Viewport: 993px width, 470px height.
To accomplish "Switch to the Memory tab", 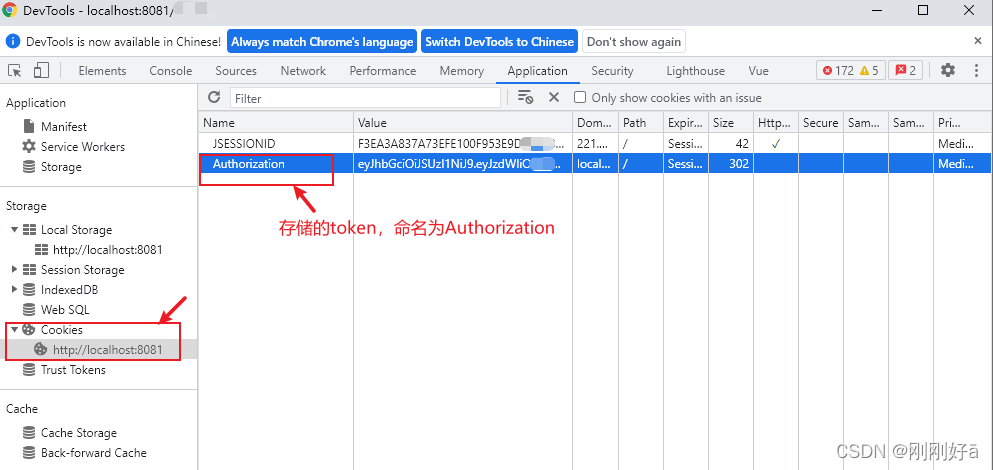I will pyautogui.click(x=462, y=71).
